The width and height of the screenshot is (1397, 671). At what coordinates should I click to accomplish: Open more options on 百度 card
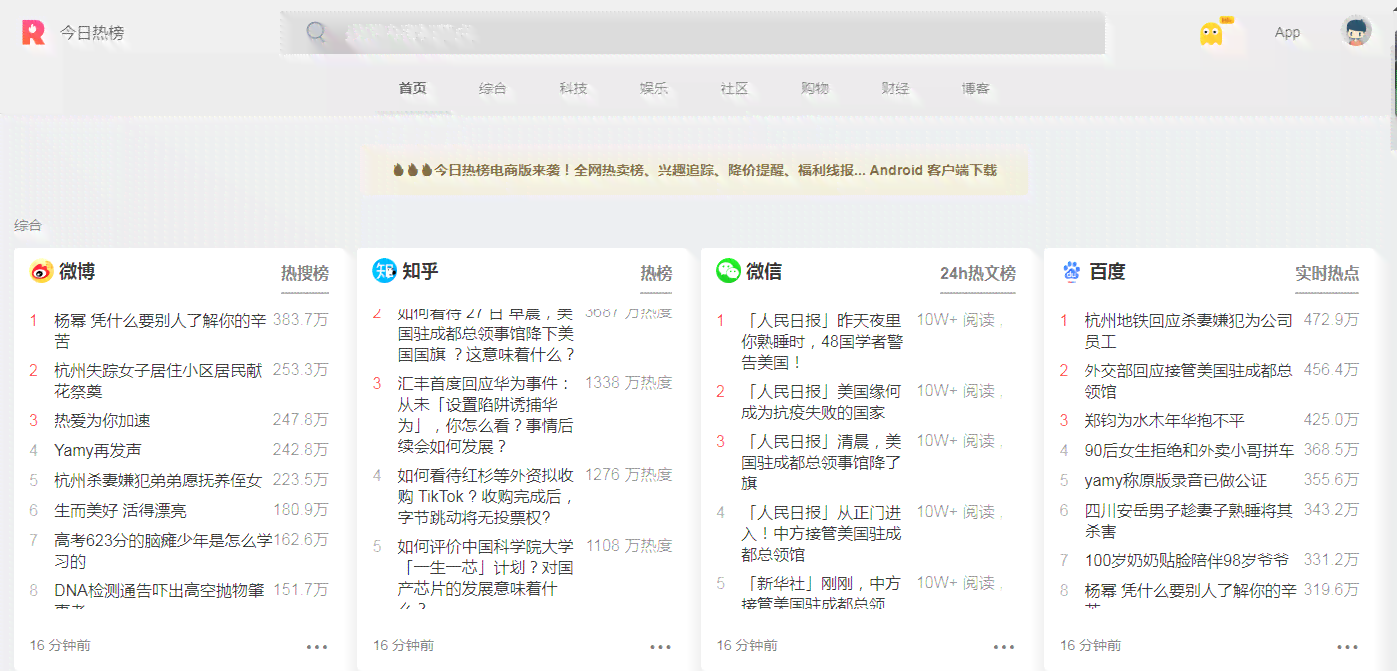pyautogui.click(x=1348, y=646)
